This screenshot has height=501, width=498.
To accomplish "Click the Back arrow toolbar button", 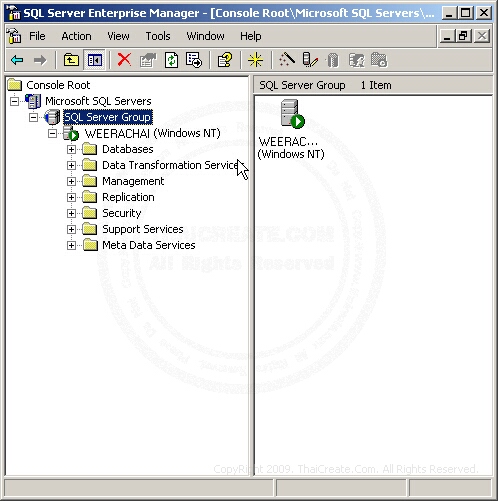I will (x=17, y=60).
